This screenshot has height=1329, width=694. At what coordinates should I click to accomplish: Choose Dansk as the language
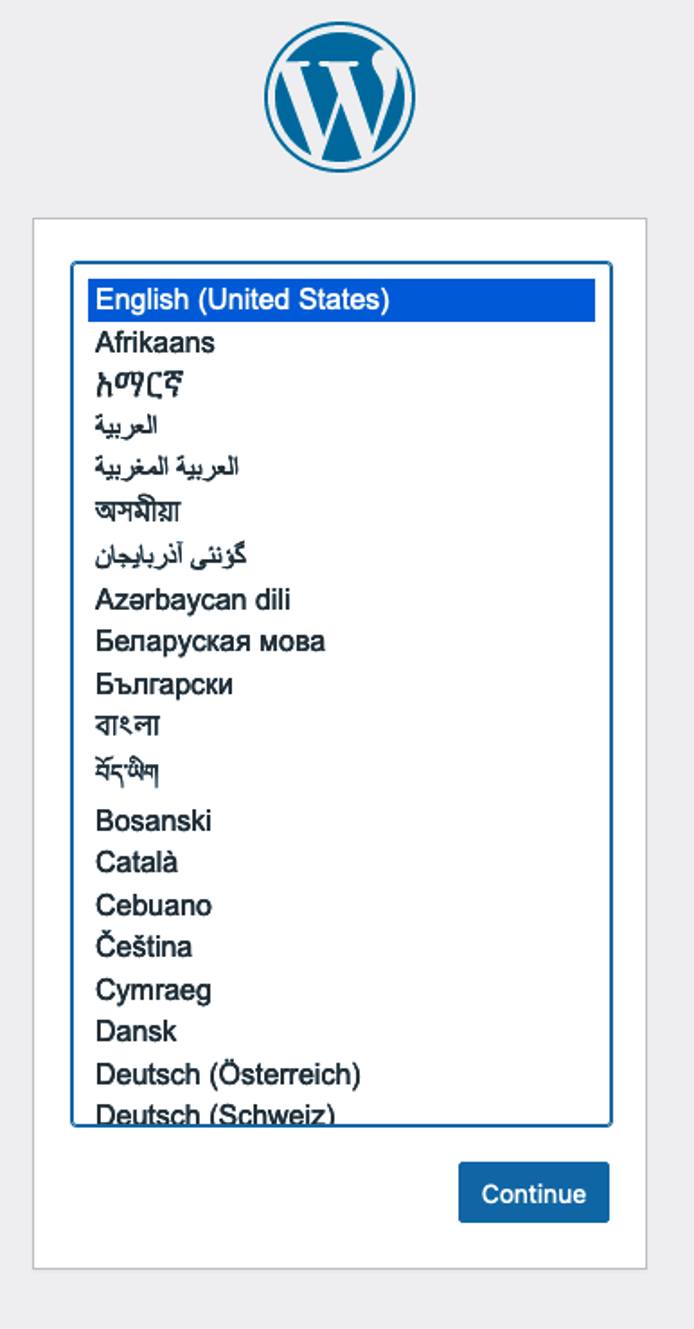(135, 1031)
